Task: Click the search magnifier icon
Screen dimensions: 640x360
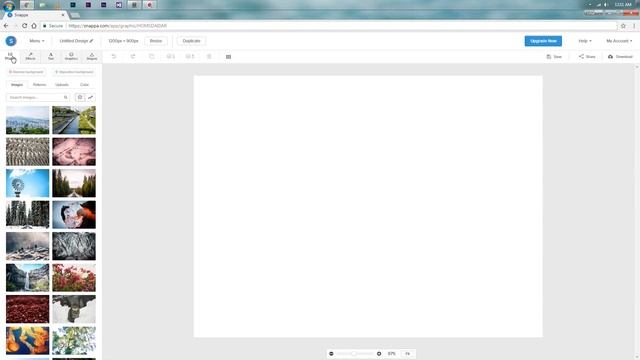Action: click(x=66, y=98)
